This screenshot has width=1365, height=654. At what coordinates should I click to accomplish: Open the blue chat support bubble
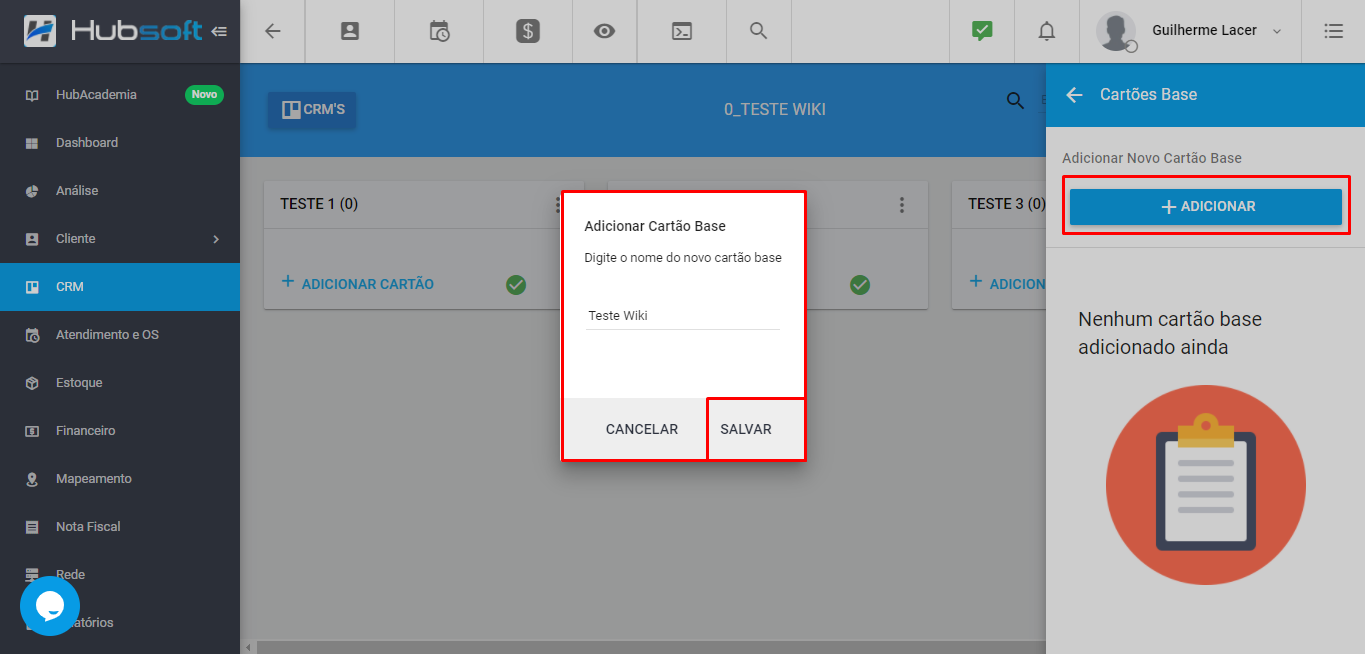pyautogui.click(x=50, y=606)
